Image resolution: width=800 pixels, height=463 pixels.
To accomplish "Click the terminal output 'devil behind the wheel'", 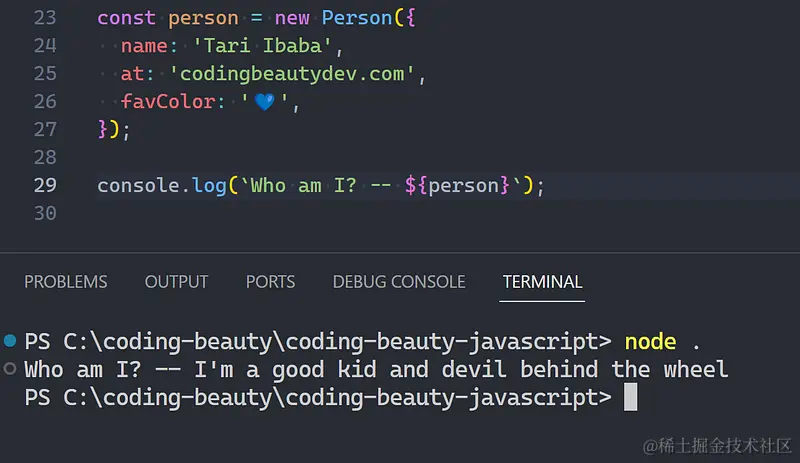I will tap(585, 369).
